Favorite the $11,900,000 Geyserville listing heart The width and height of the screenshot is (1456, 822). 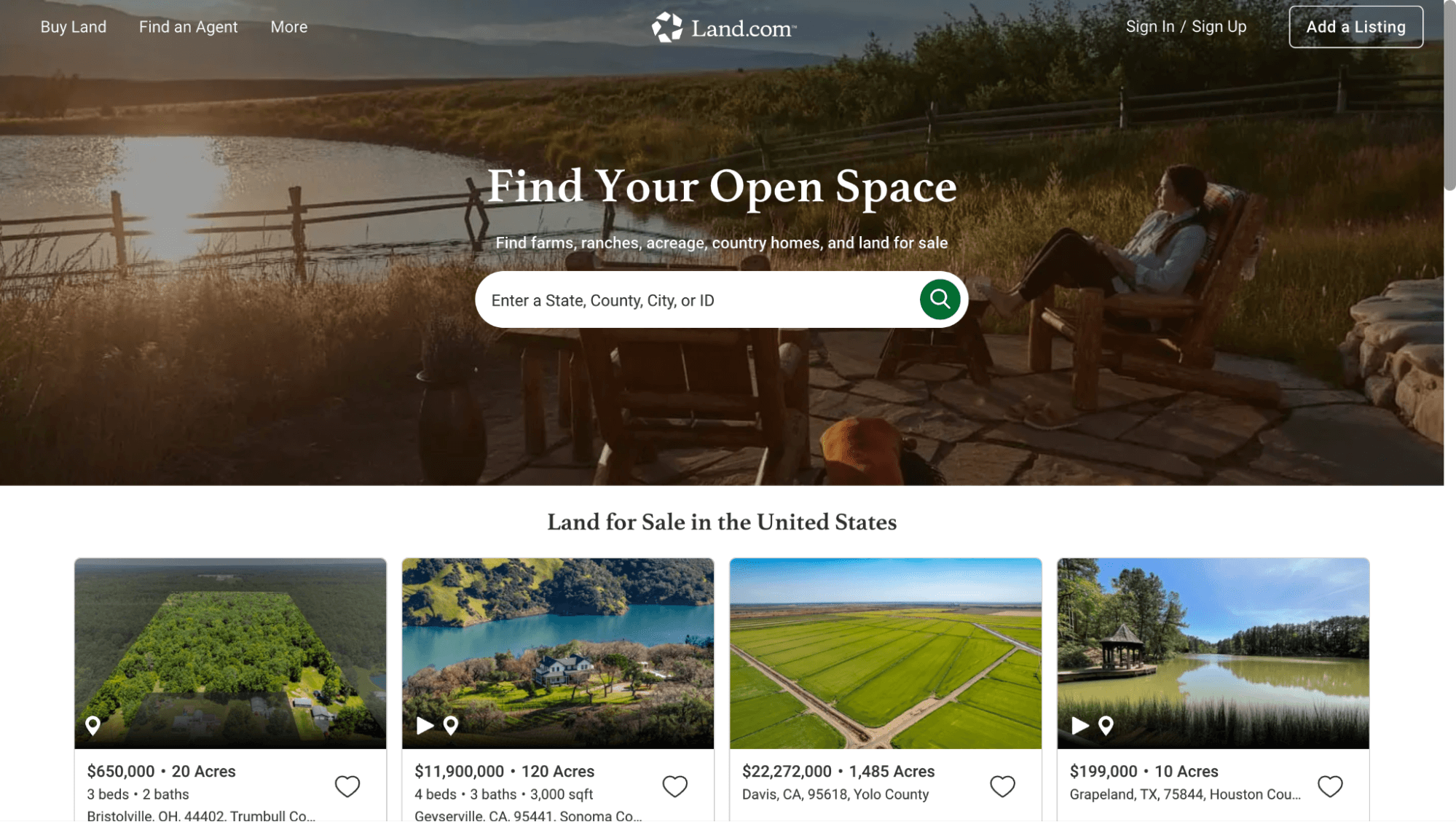[x=675, y=786]
